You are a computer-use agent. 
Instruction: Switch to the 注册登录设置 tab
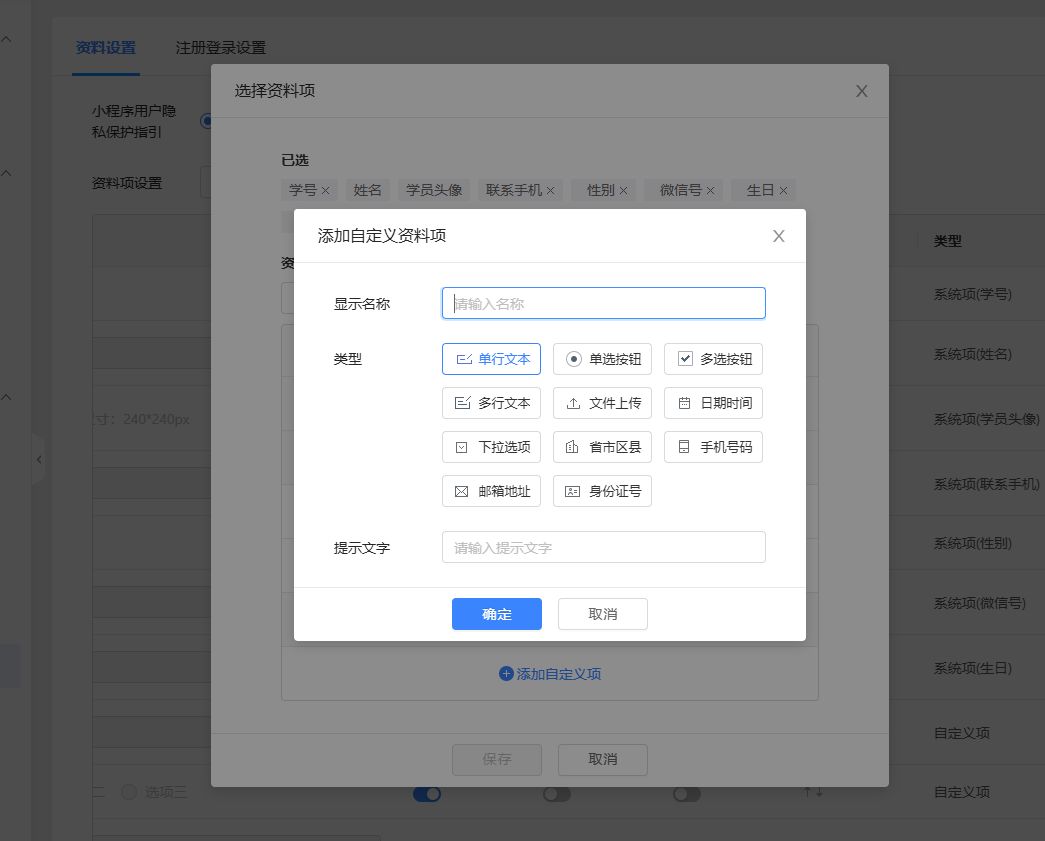(220, 47)
